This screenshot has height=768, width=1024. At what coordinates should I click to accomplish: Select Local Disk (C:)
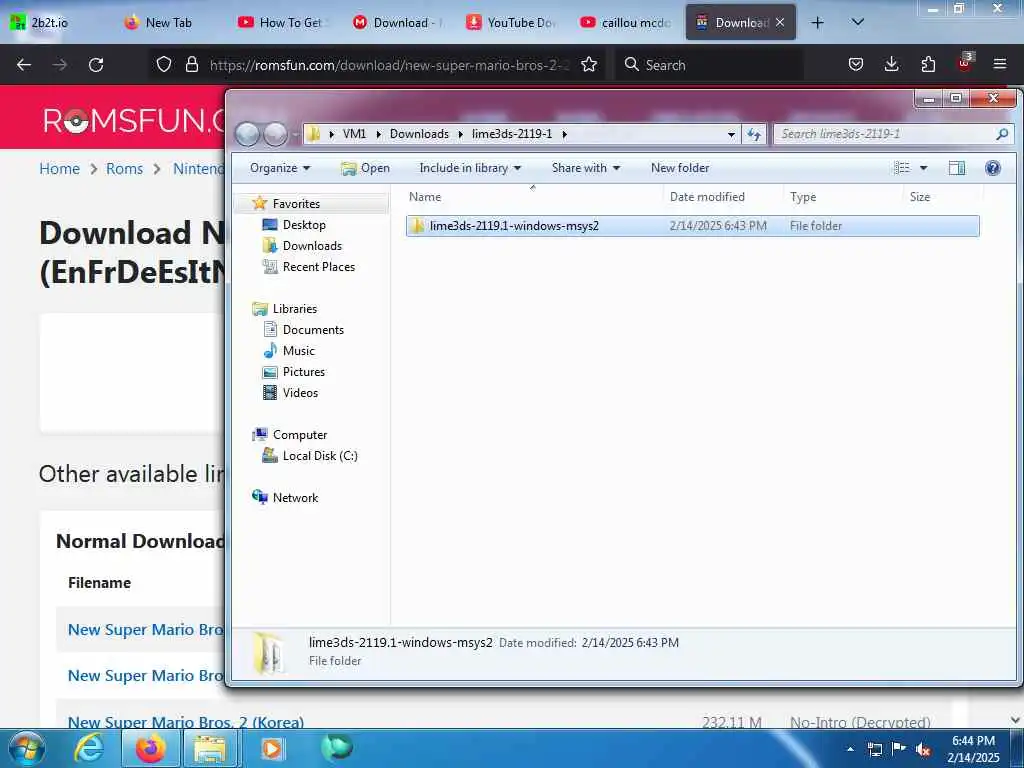click(320, 456)
